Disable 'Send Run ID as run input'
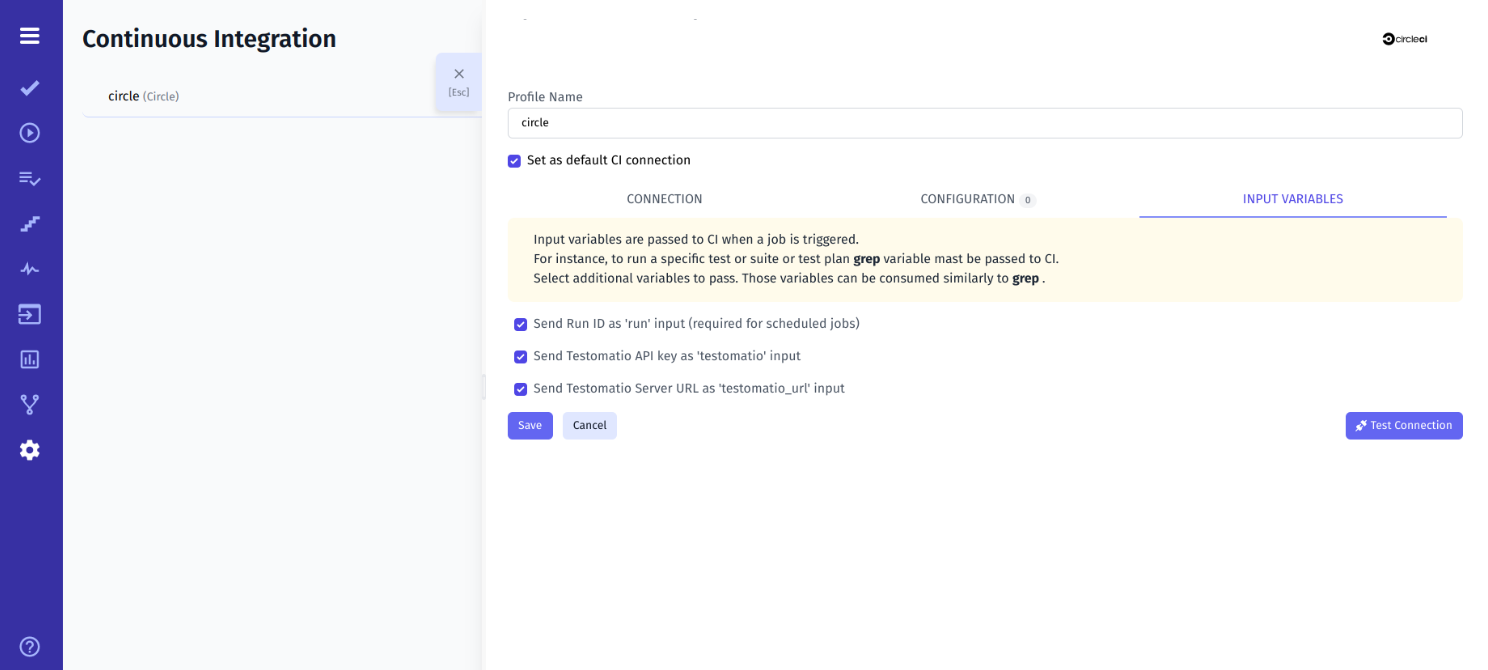1488x670 pixels. [x=520, y=324]
